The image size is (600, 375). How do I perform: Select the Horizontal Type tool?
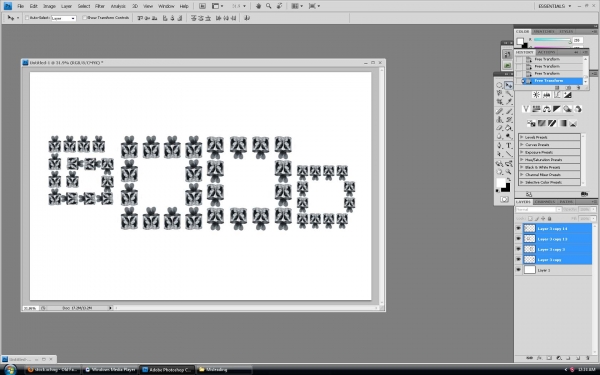coord(509,145)
